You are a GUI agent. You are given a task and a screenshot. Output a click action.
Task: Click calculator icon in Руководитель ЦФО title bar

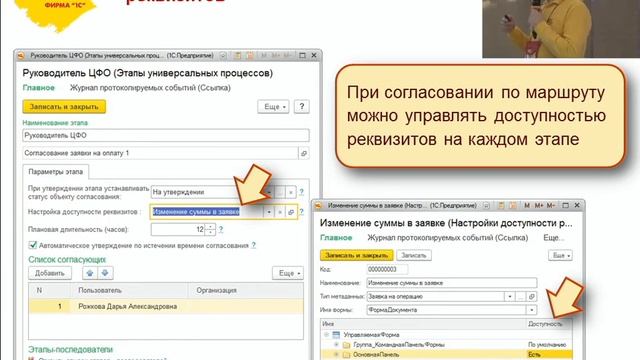pos(238,56)
